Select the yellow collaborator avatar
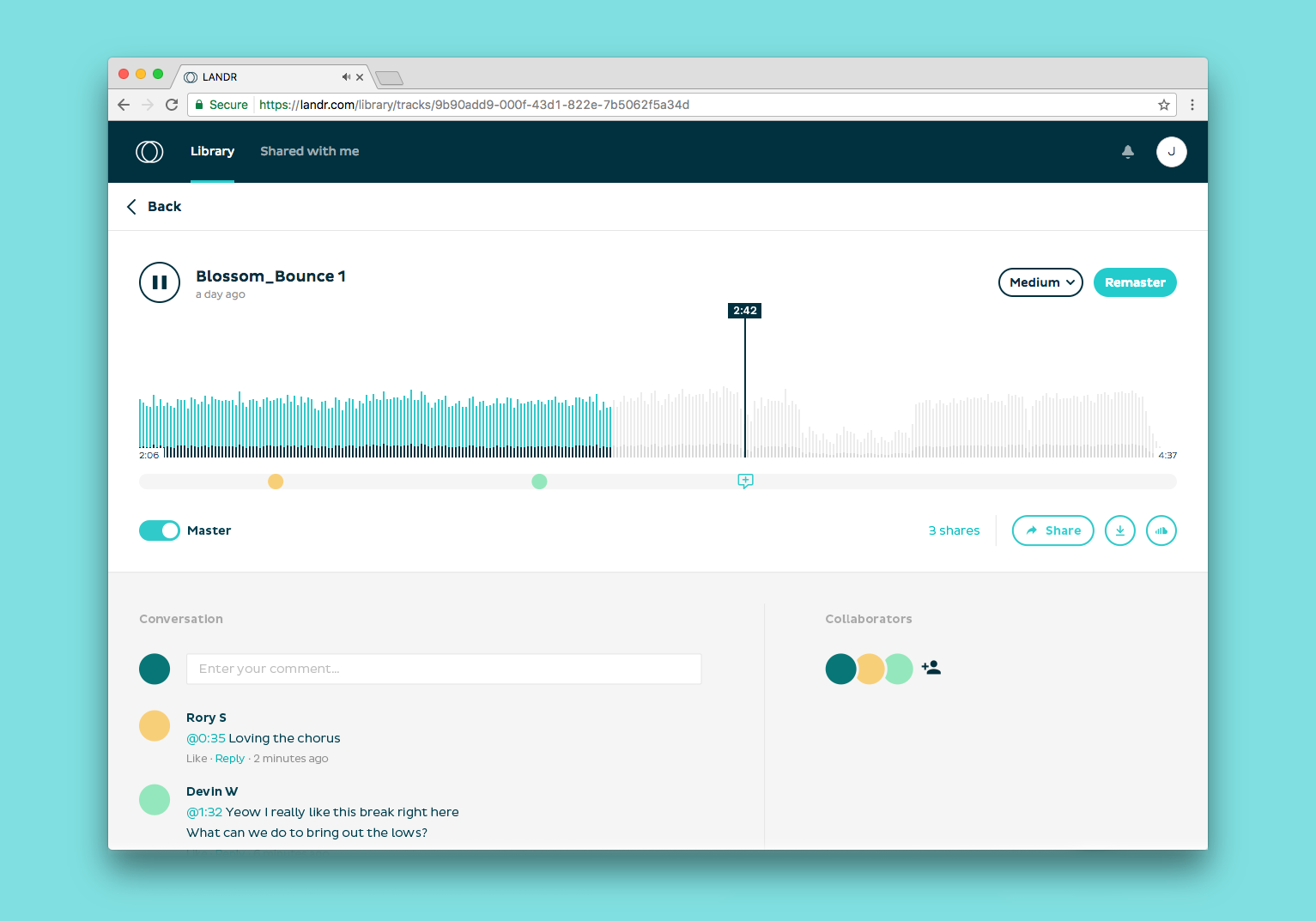1316x921 pixels. [870, 669]
